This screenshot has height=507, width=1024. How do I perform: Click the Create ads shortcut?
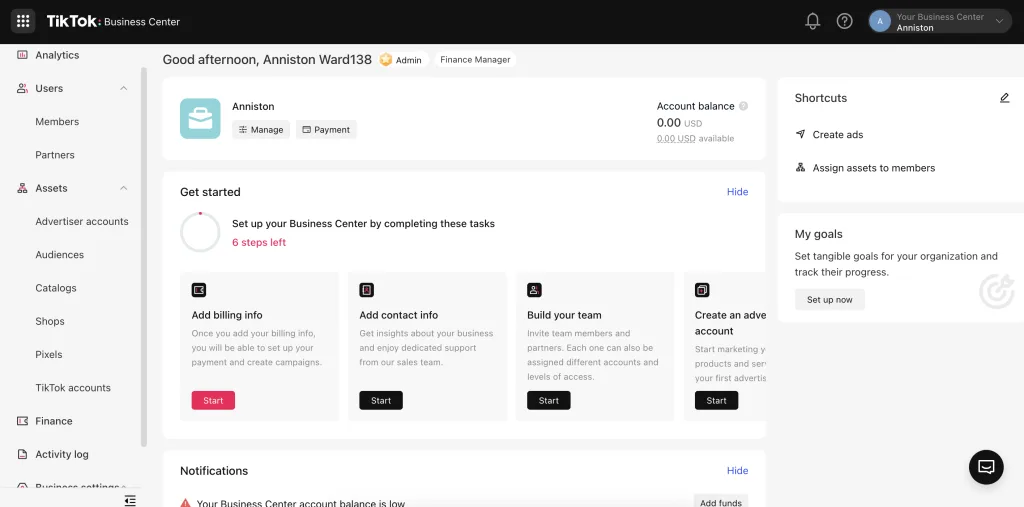(x=838, y=135)
